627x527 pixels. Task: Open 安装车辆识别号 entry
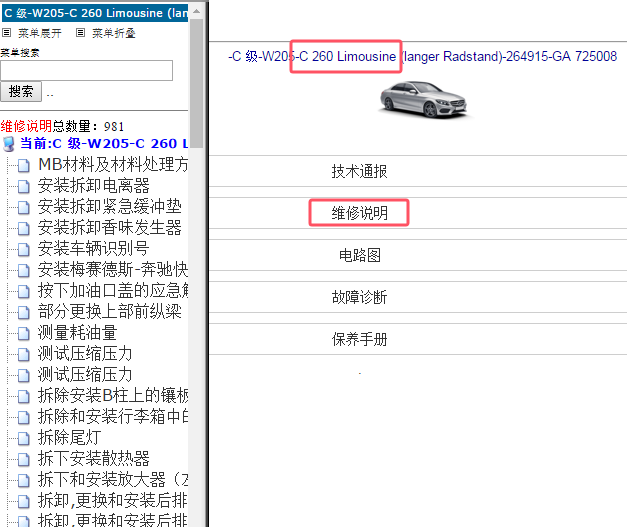pos(94,248)
